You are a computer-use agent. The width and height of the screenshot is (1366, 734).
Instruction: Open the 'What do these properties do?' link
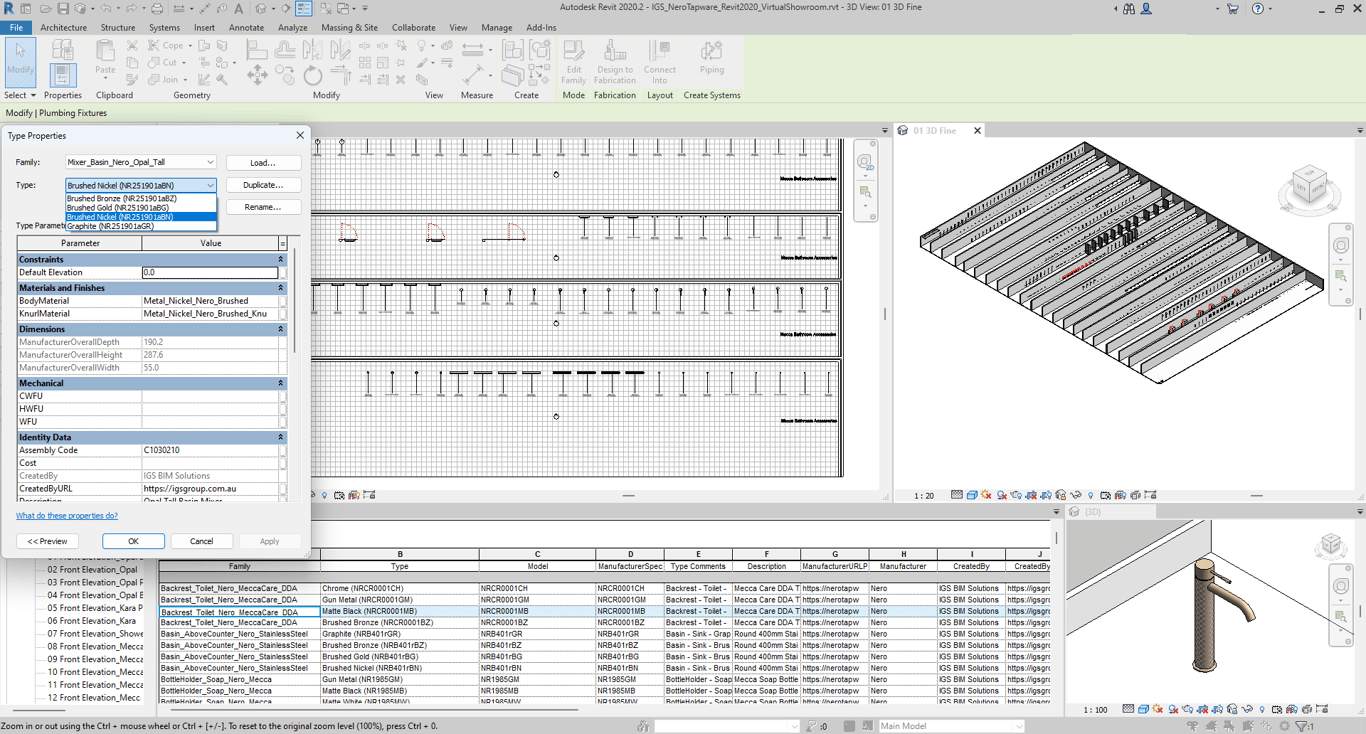(x=67, y=516)
